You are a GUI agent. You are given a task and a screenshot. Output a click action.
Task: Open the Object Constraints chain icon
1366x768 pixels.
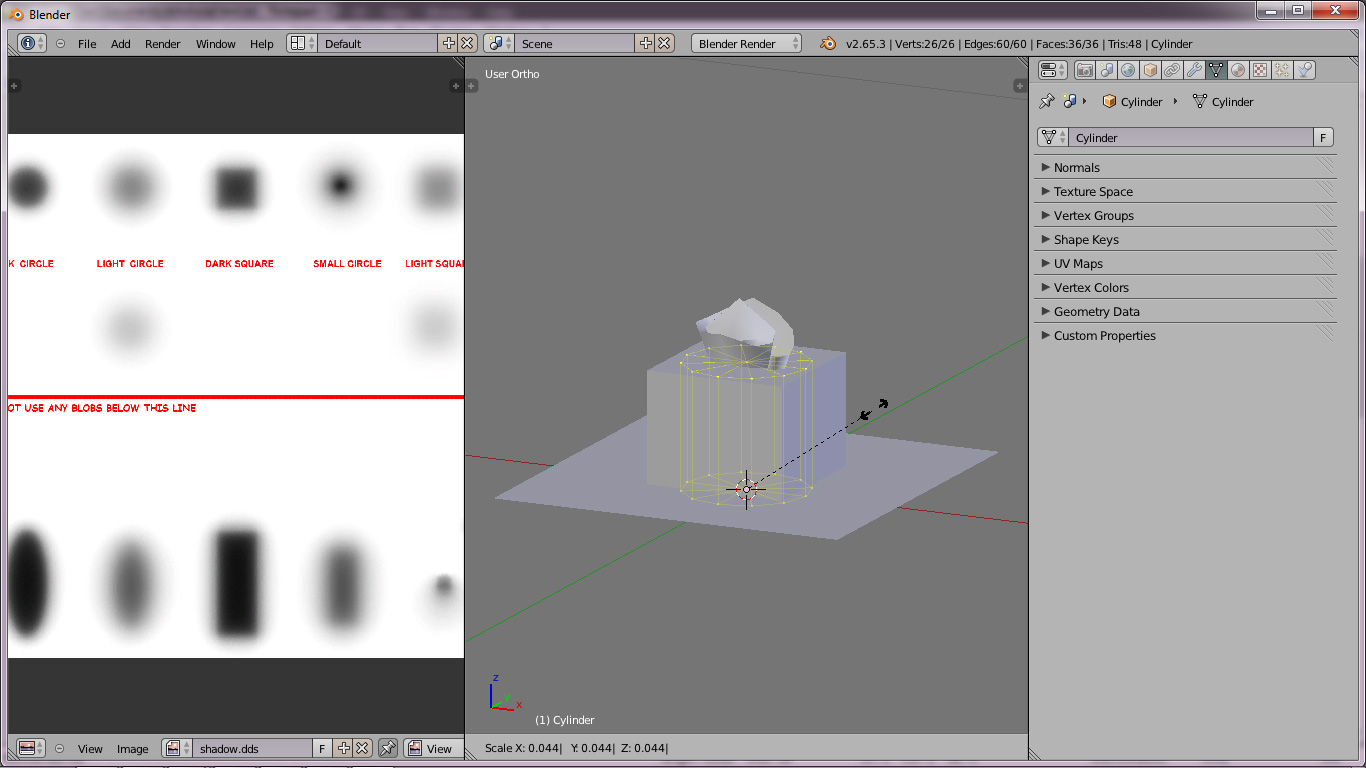pos(1172,70)
